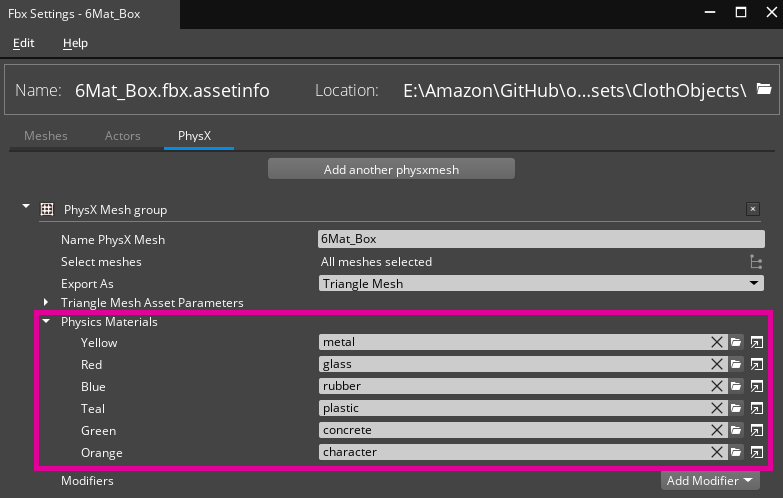Open the Edit menu
The height and width of the screenshot is (498, 783).
(x=23, y=43)
